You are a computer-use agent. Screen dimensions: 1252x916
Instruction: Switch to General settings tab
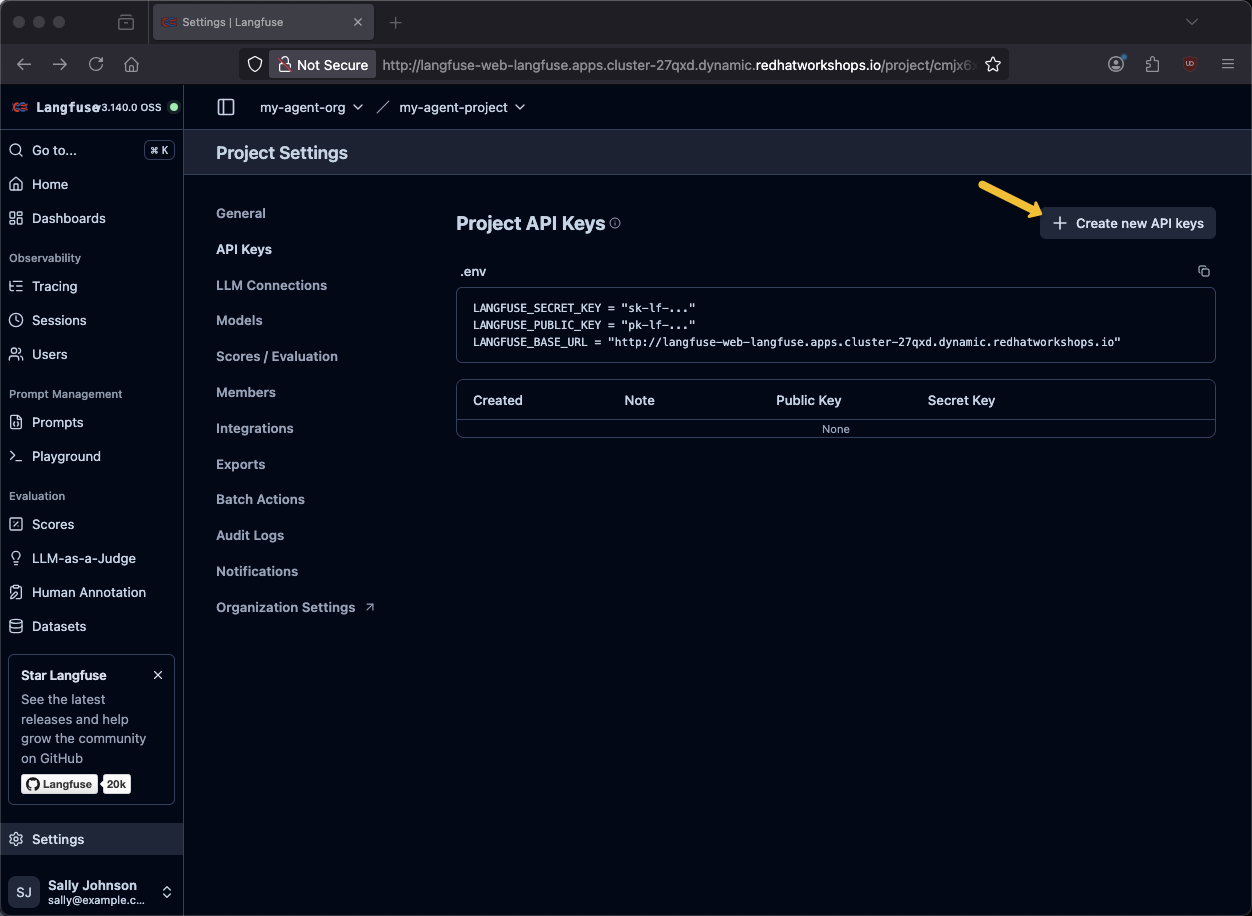[241, 213]
